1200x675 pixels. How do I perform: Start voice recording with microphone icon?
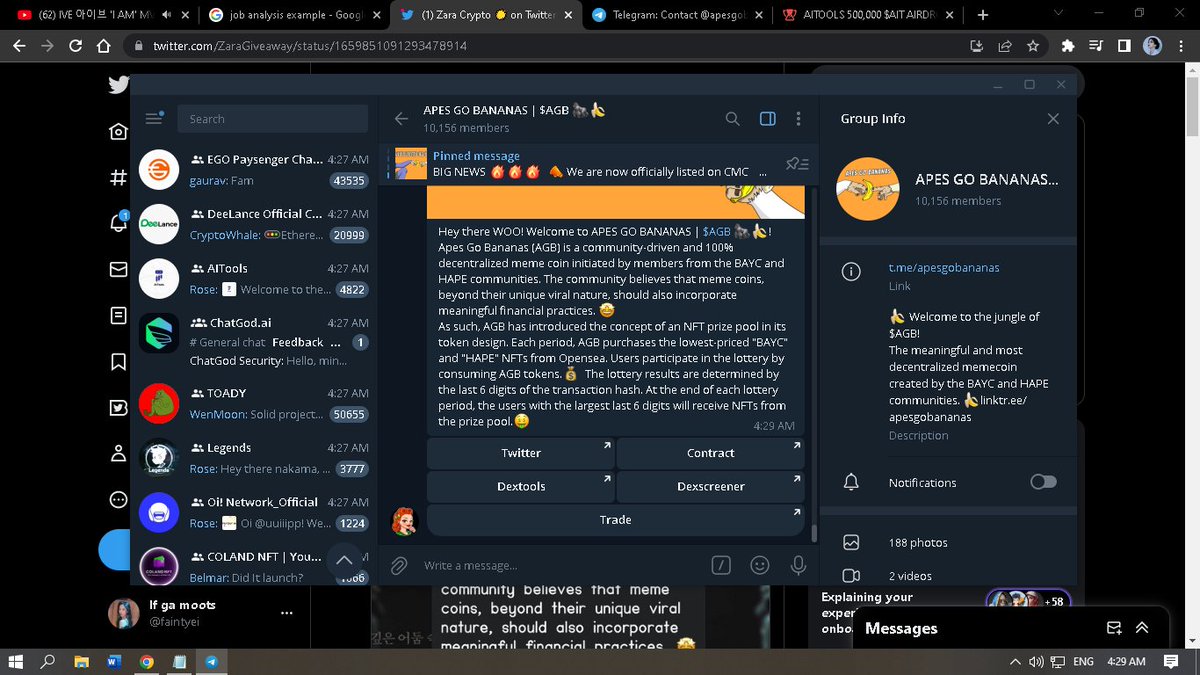pos(798,566)
